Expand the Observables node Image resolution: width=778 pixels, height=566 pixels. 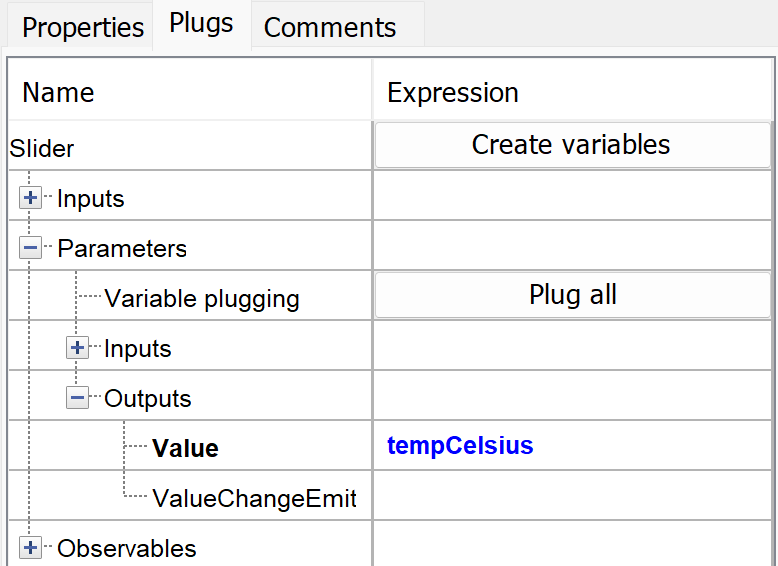(30, 547)
